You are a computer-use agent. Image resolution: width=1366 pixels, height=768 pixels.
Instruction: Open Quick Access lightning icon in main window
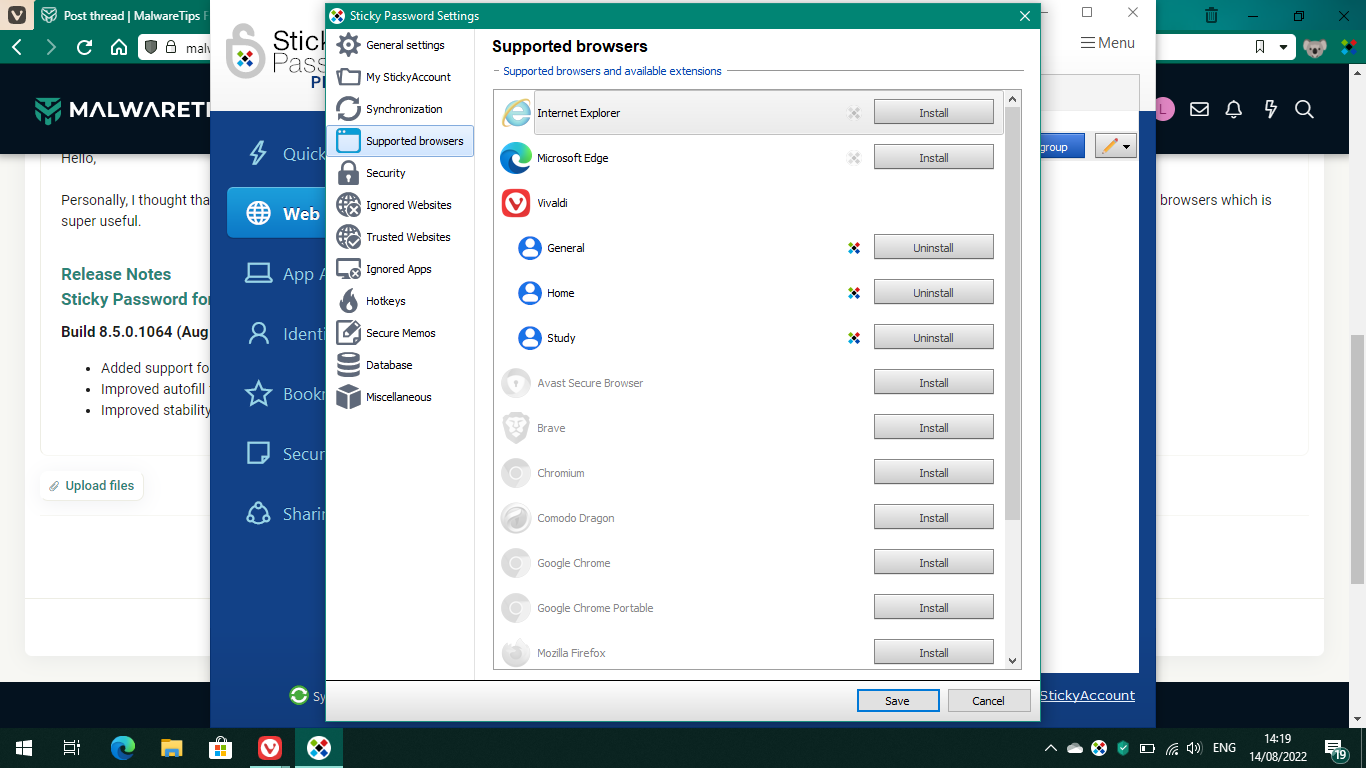pos(258,153)
